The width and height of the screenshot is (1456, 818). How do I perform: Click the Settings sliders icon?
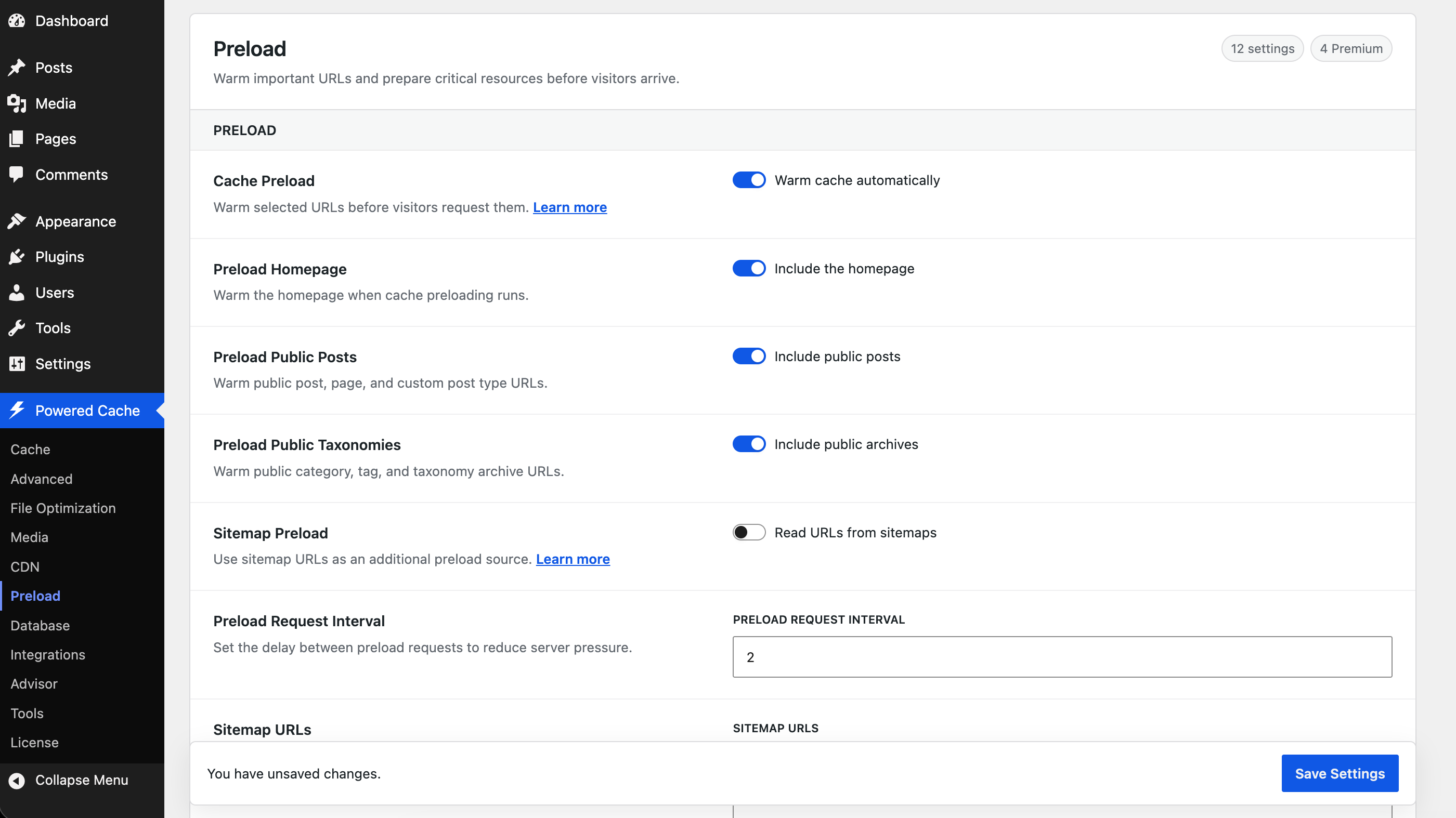(17, 364)
